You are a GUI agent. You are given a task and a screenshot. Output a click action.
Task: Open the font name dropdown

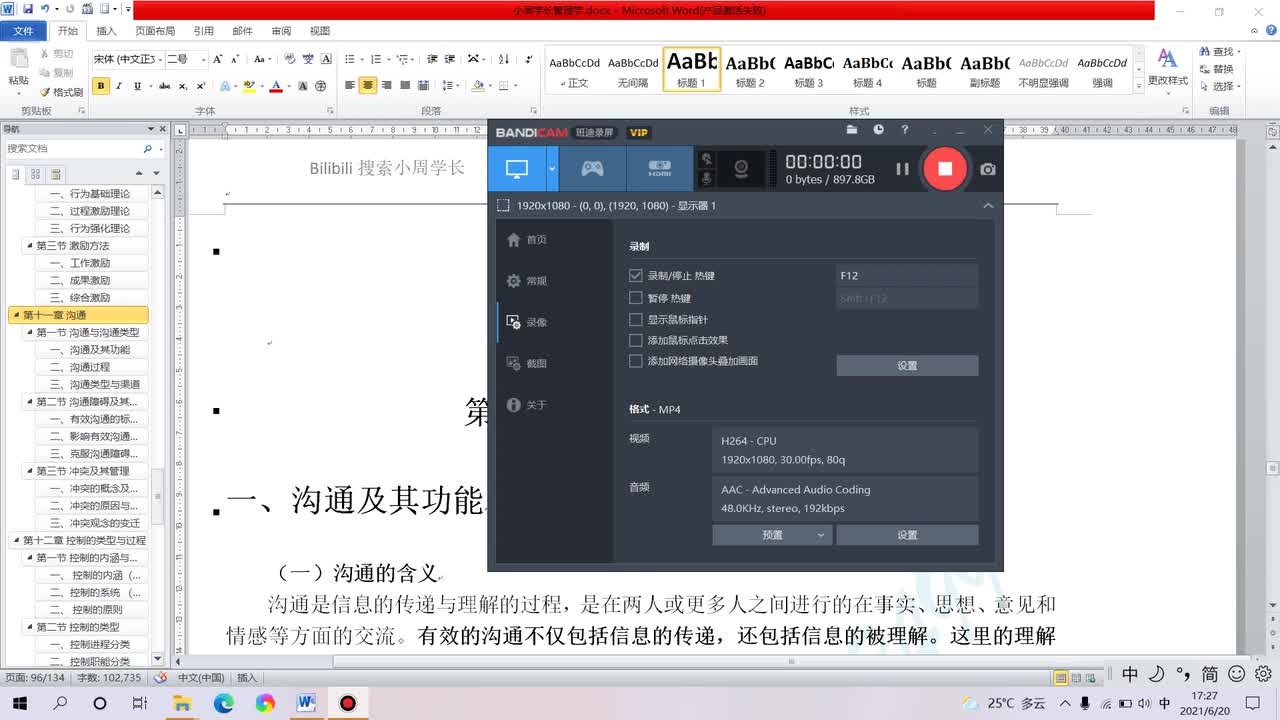click(158, 60)
